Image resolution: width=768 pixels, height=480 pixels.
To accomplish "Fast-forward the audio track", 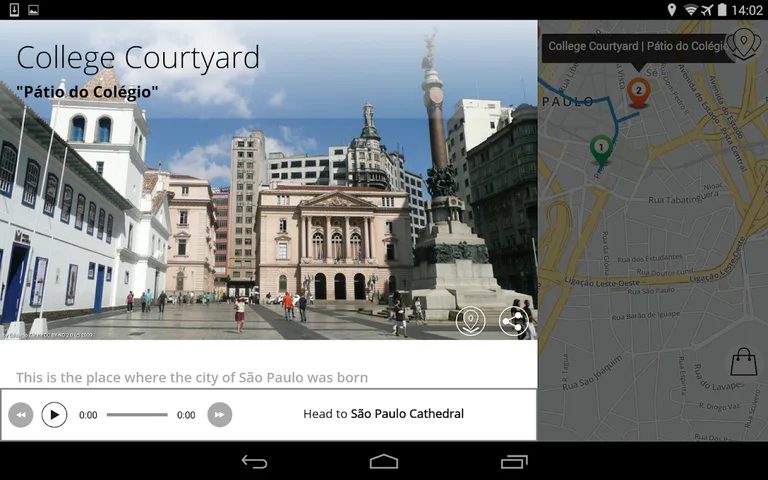I will coord(219,415).
